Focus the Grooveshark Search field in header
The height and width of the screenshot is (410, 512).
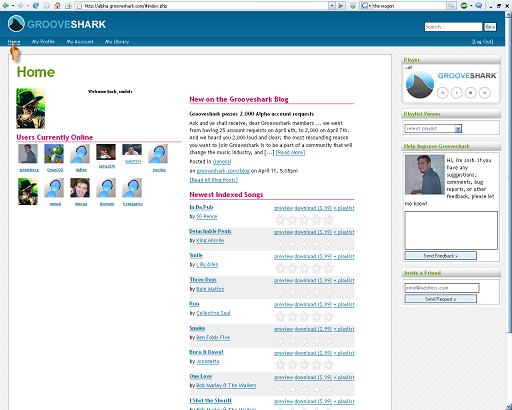pyautogui.click(x=453, y=27)
